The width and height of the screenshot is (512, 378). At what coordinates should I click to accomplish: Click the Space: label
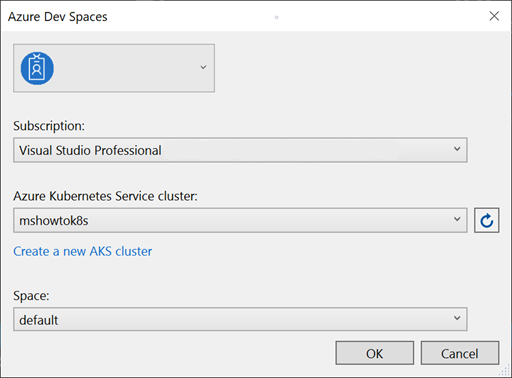click(x=31, y=296)
